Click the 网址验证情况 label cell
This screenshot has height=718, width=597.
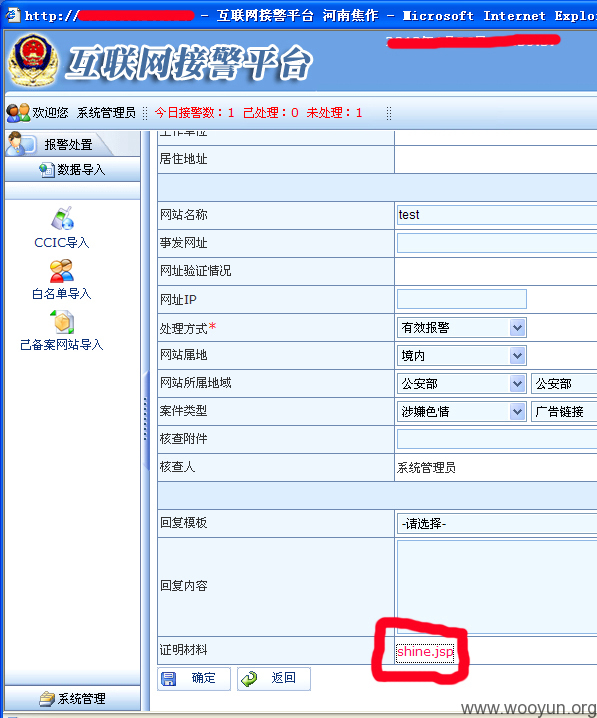tap(276, 271)
